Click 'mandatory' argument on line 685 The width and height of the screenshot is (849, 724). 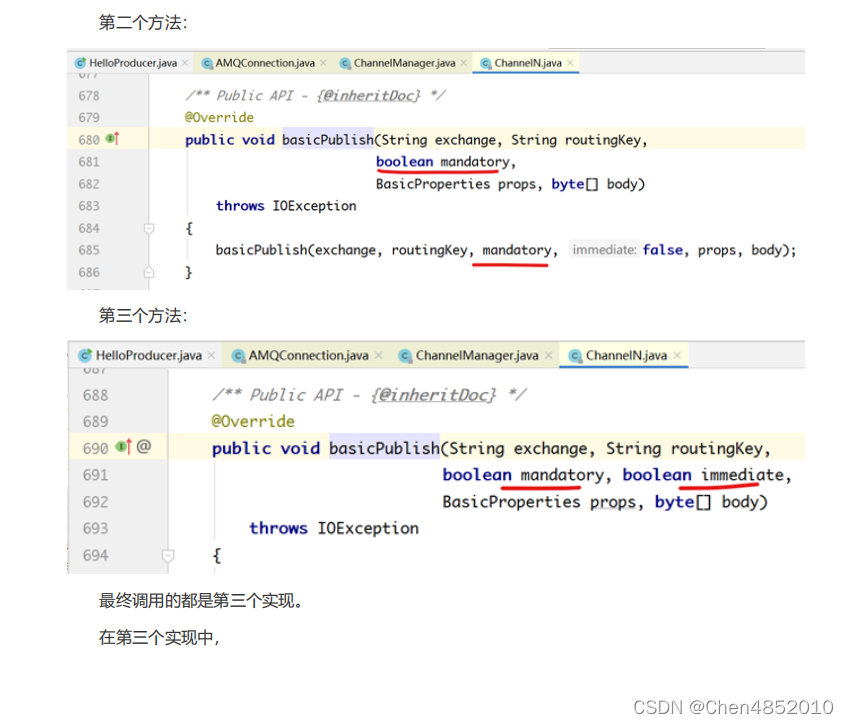point(517,250)
